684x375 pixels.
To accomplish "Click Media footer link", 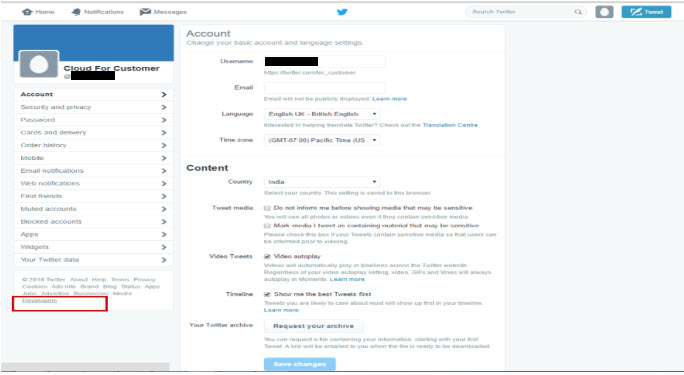I will pyautogui.click(x=122, y=293).
